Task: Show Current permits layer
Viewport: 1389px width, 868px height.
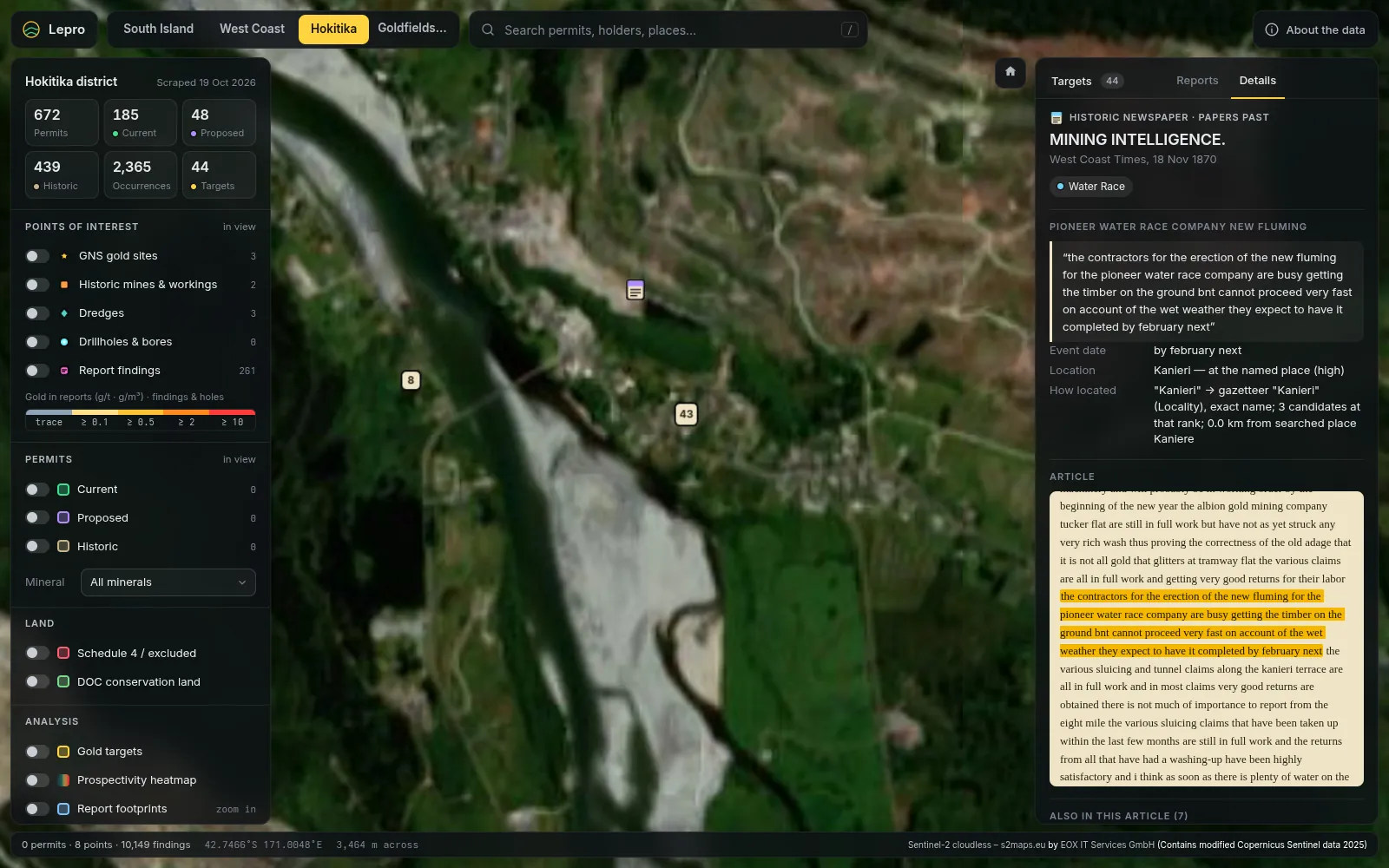Action: (37, 490)
